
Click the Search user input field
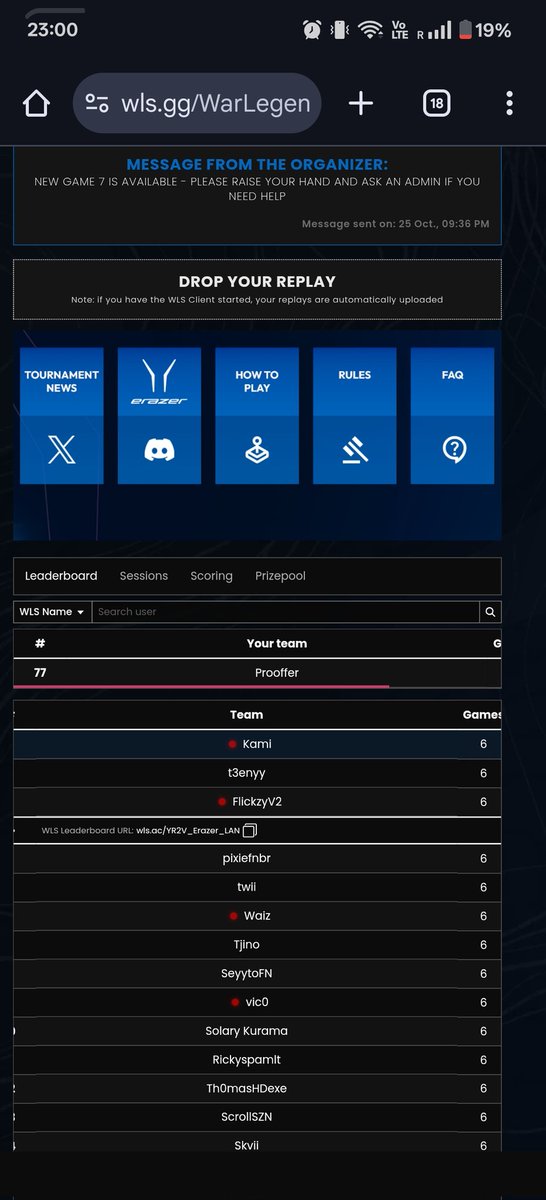click(x=285, y=612)
